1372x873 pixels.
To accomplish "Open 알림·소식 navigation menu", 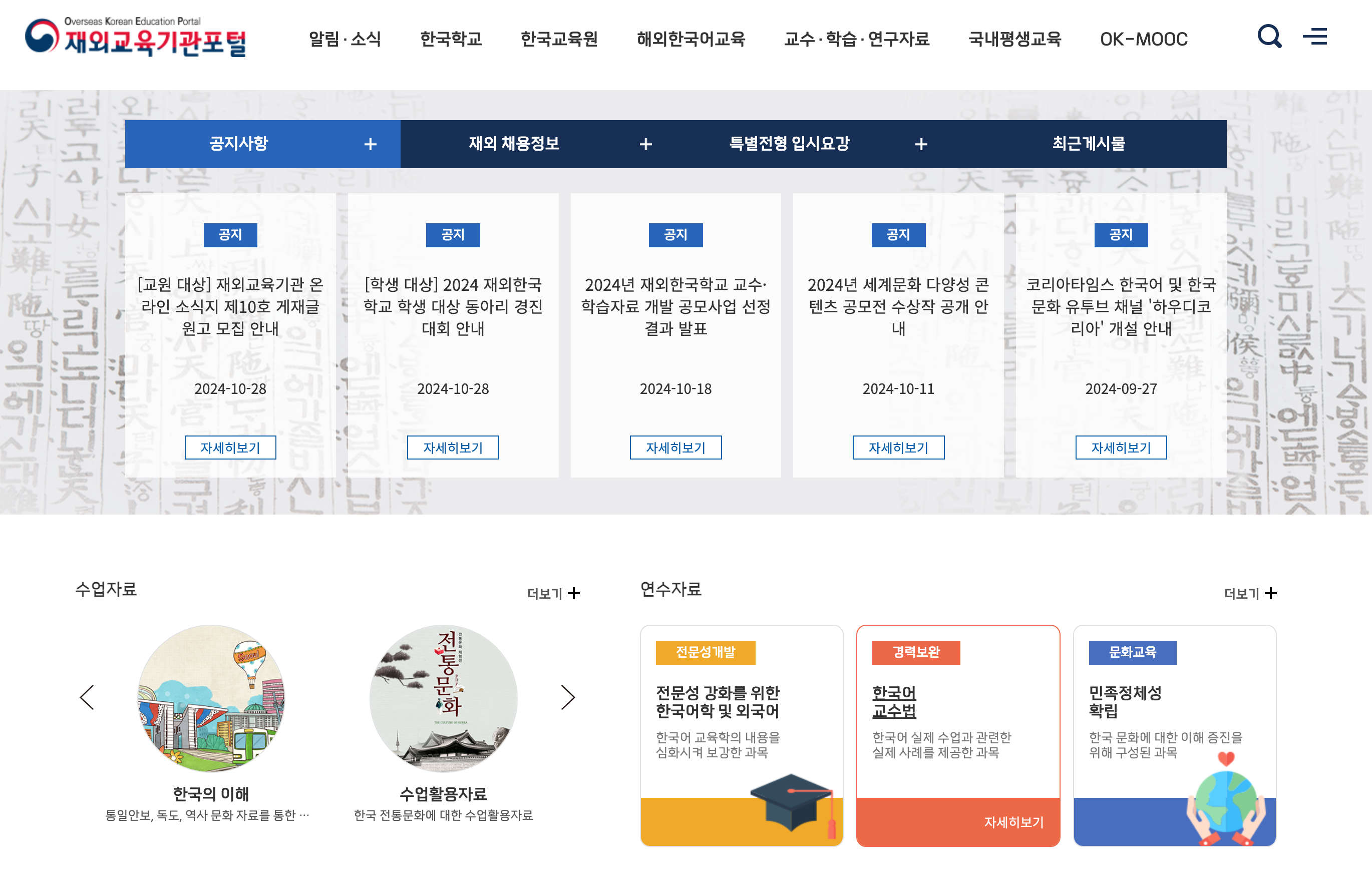I will click(x=345, y=39).
